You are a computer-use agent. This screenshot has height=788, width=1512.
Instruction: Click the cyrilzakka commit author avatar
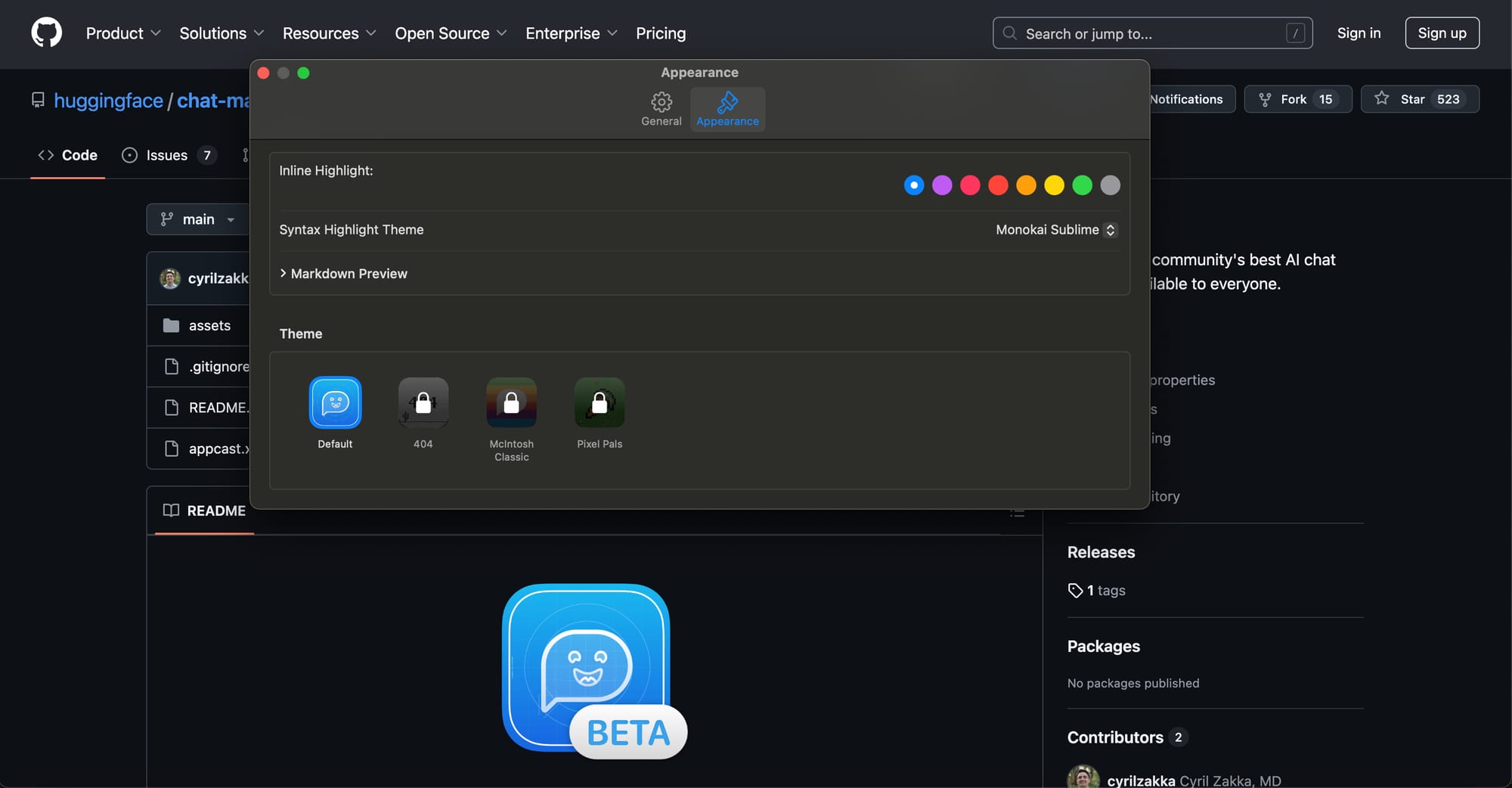[x=170, y=278]
